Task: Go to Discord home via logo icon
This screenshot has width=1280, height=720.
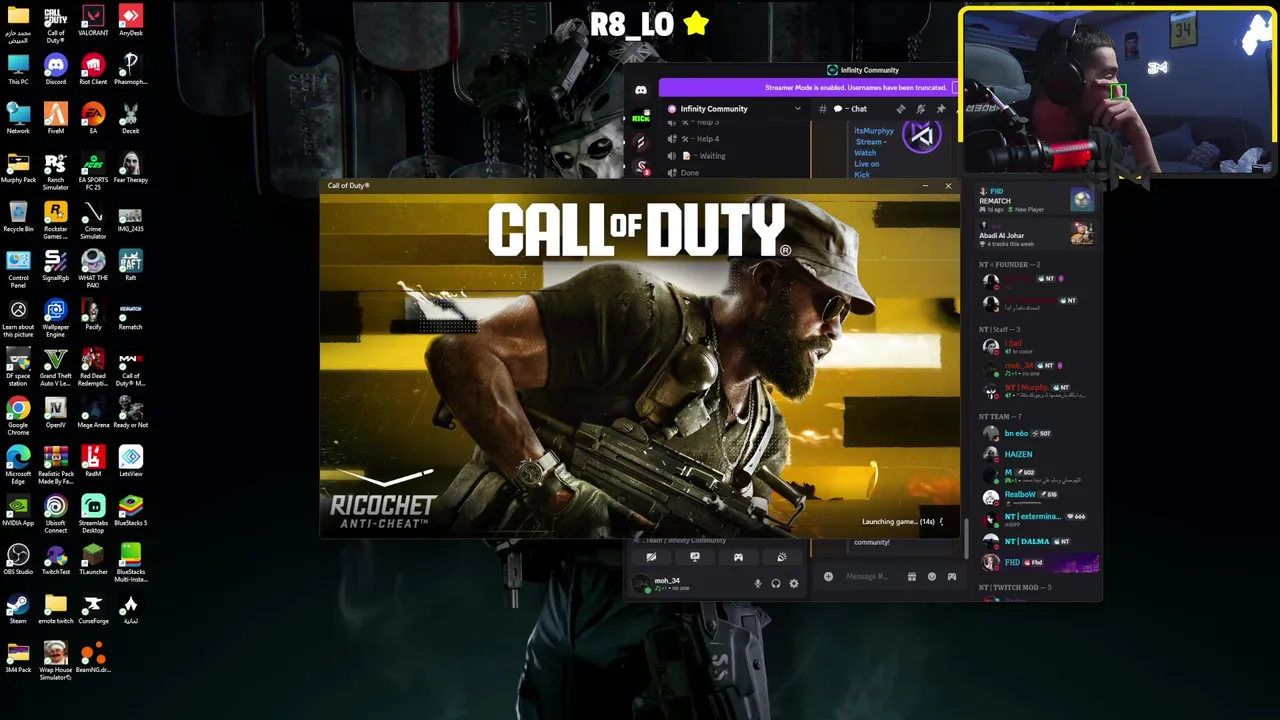Action: pyautogui.click(x=641, y=90)
